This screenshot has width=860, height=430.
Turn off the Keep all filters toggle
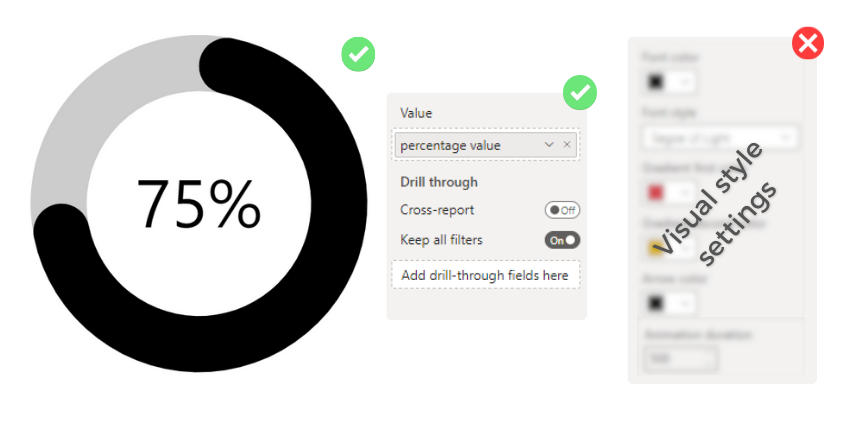coord(562,240)
